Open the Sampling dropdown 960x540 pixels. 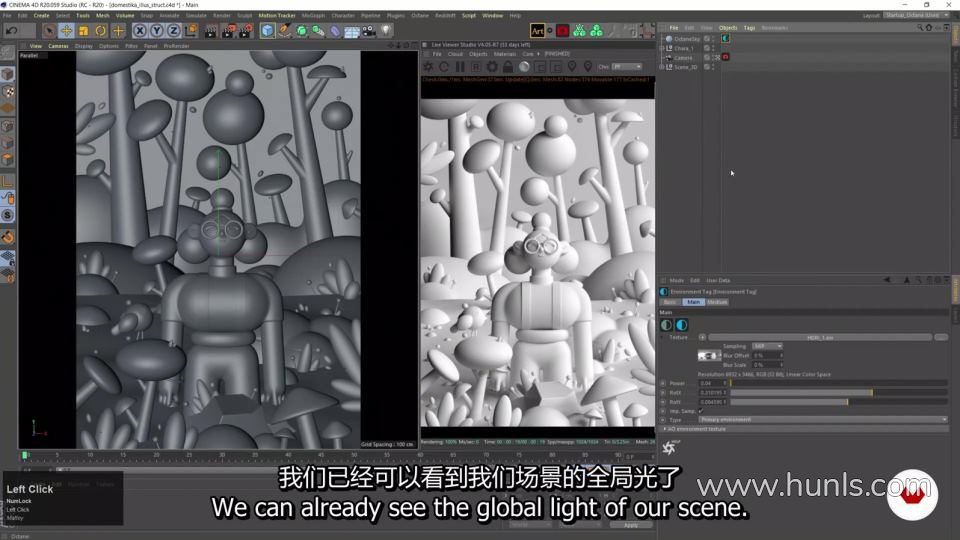point(767,346)
